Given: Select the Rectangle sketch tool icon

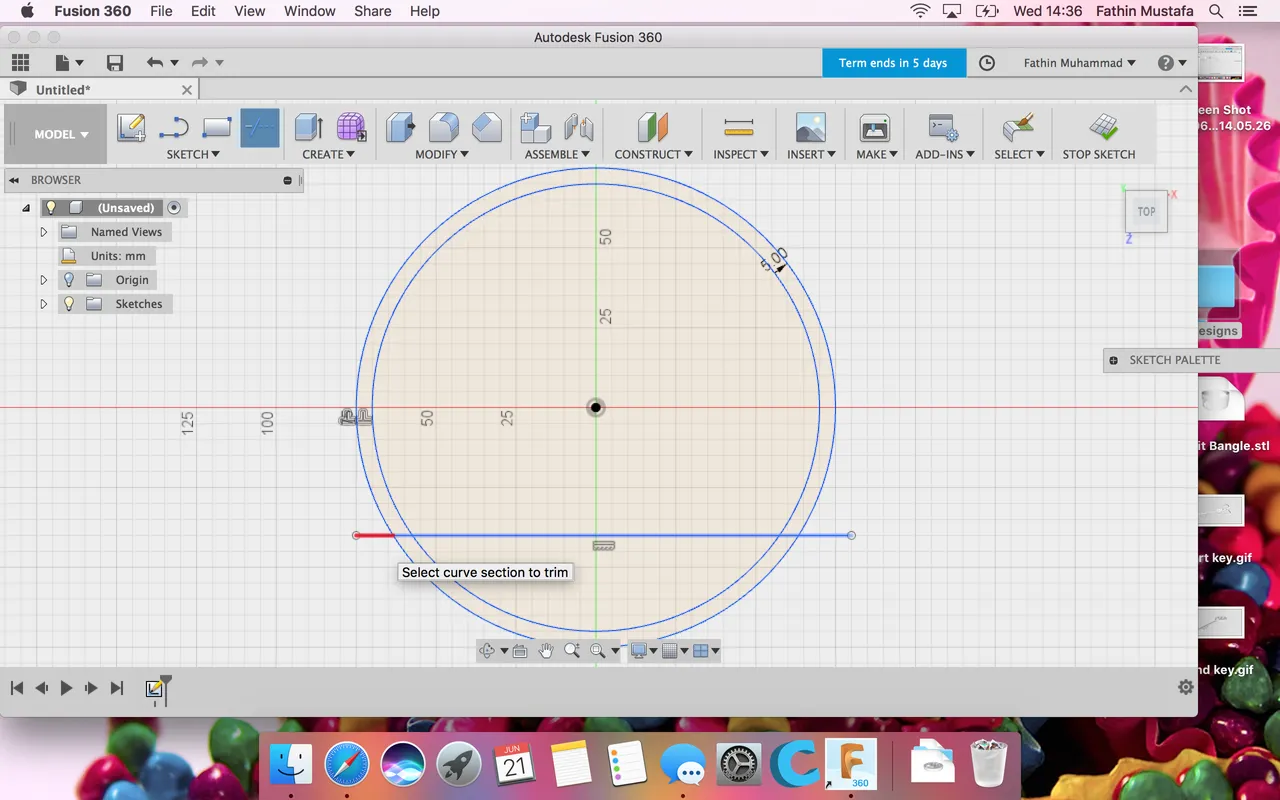Looking at the screenshot, I should click(217, 127).
